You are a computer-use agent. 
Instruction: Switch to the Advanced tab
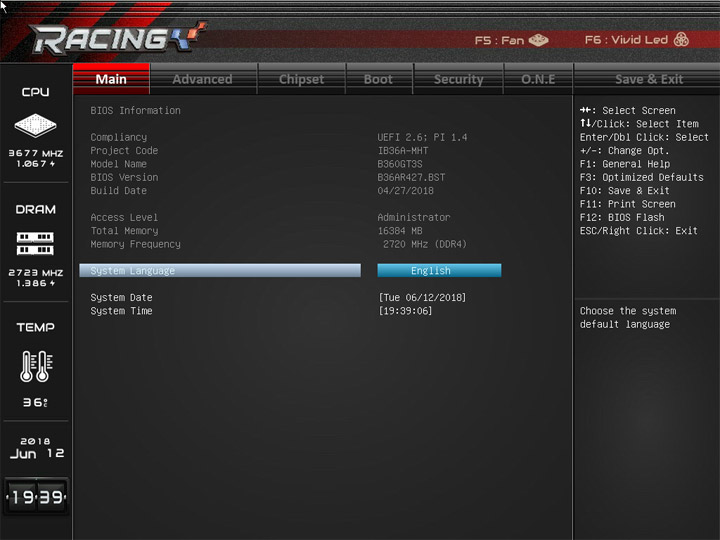coord(202,79)
